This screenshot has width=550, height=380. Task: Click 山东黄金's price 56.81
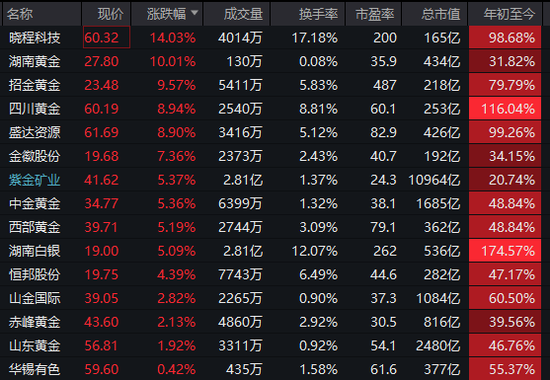click(x=101, y=346)
